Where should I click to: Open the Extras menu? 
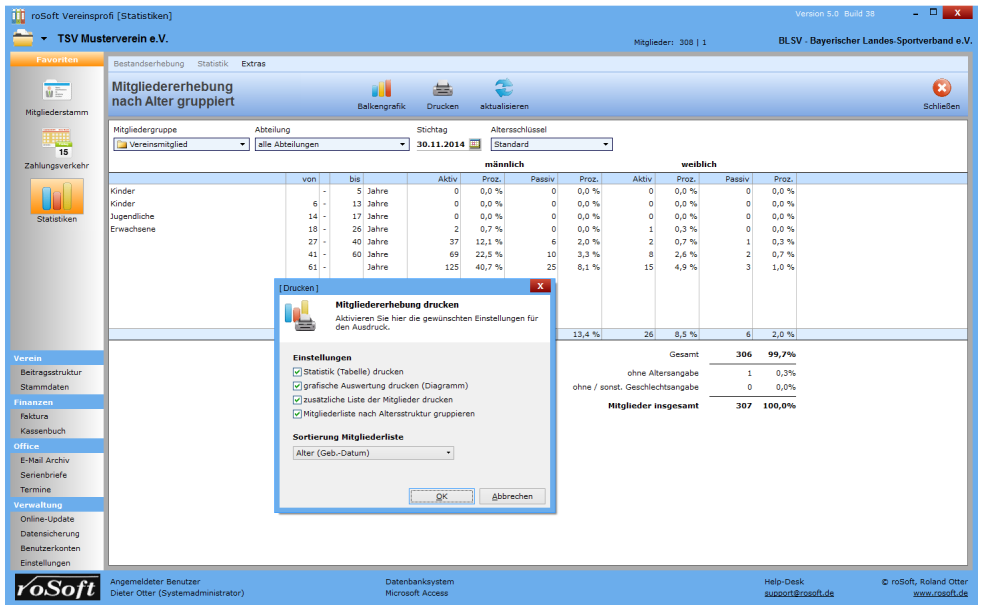pyautogui.click(x=254, y=63)
